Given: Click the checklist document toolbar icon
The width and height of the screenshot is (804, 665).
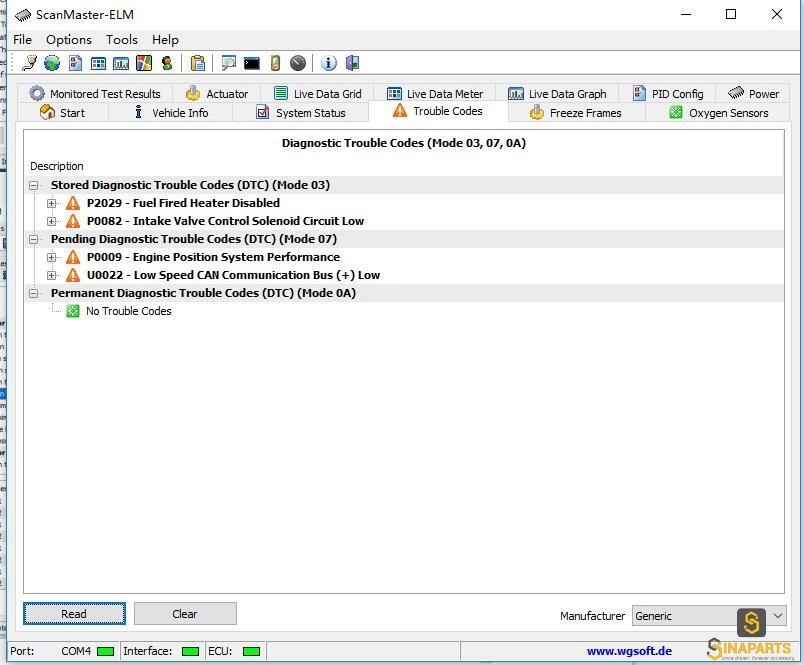Looking at the screenshot, I should [75, 63].
